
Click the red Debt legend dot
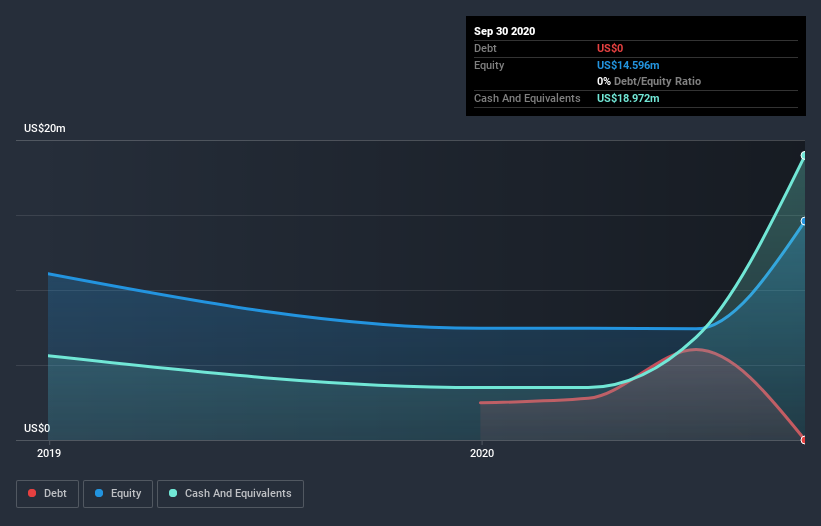tap(32, 493)
